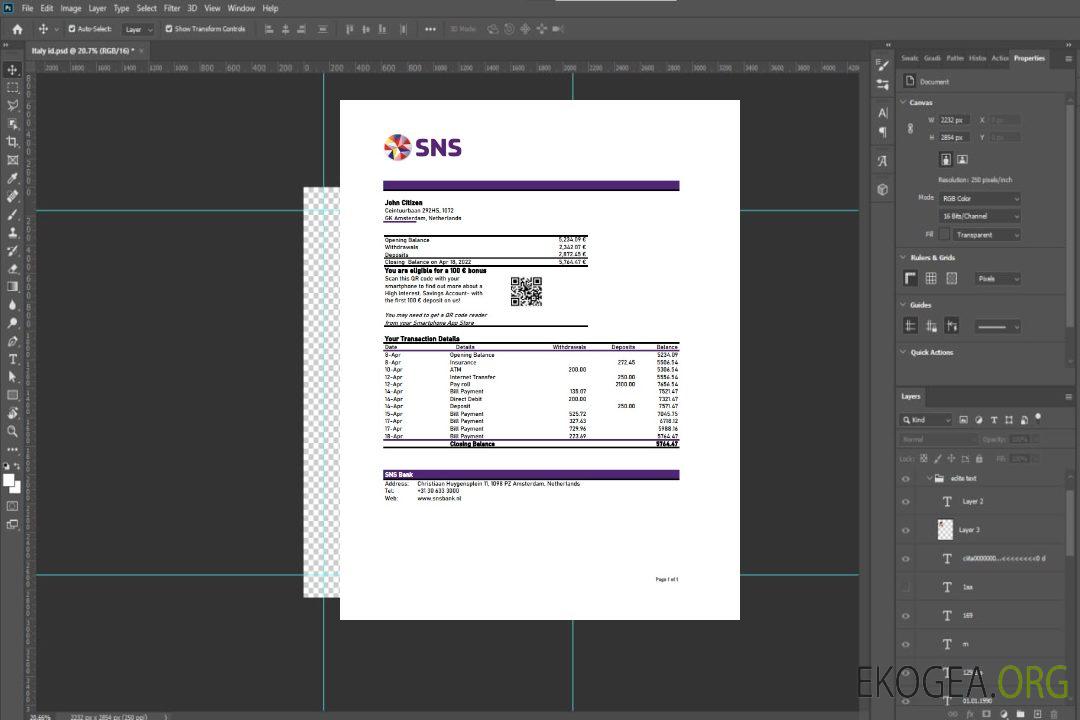The height and width of the screenshot is (720, 1080).
Task: Switch to the Actions panel tab
Action: (1000, 58)
